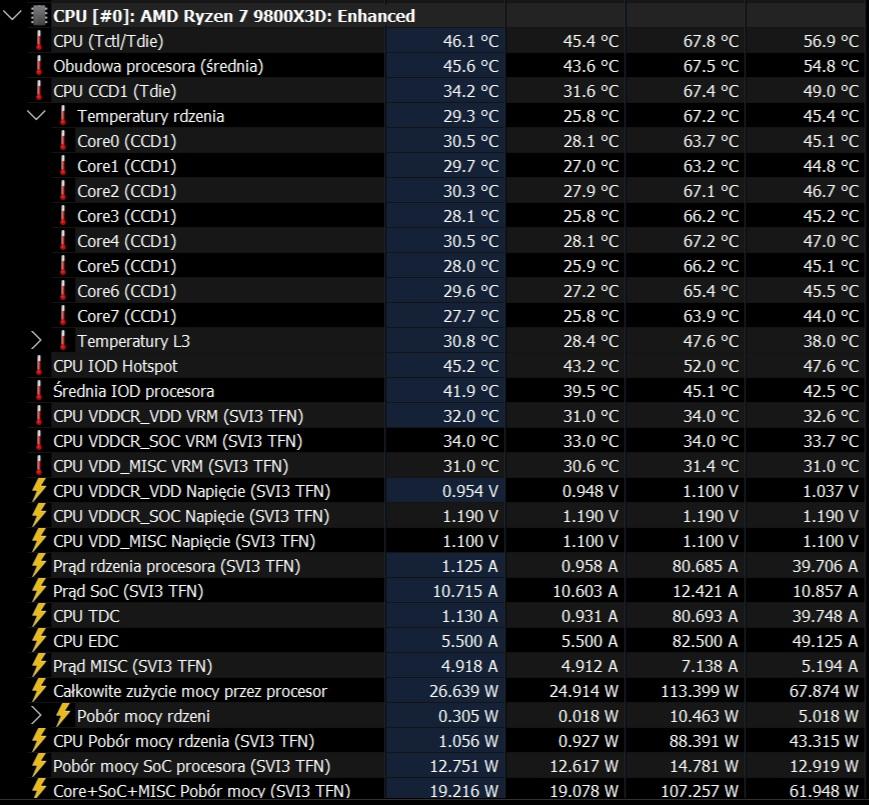The image size is (869, 805).
Task: Click thermometer icon next to Core0 (CCD1)
Action: (x=64, y=141)
